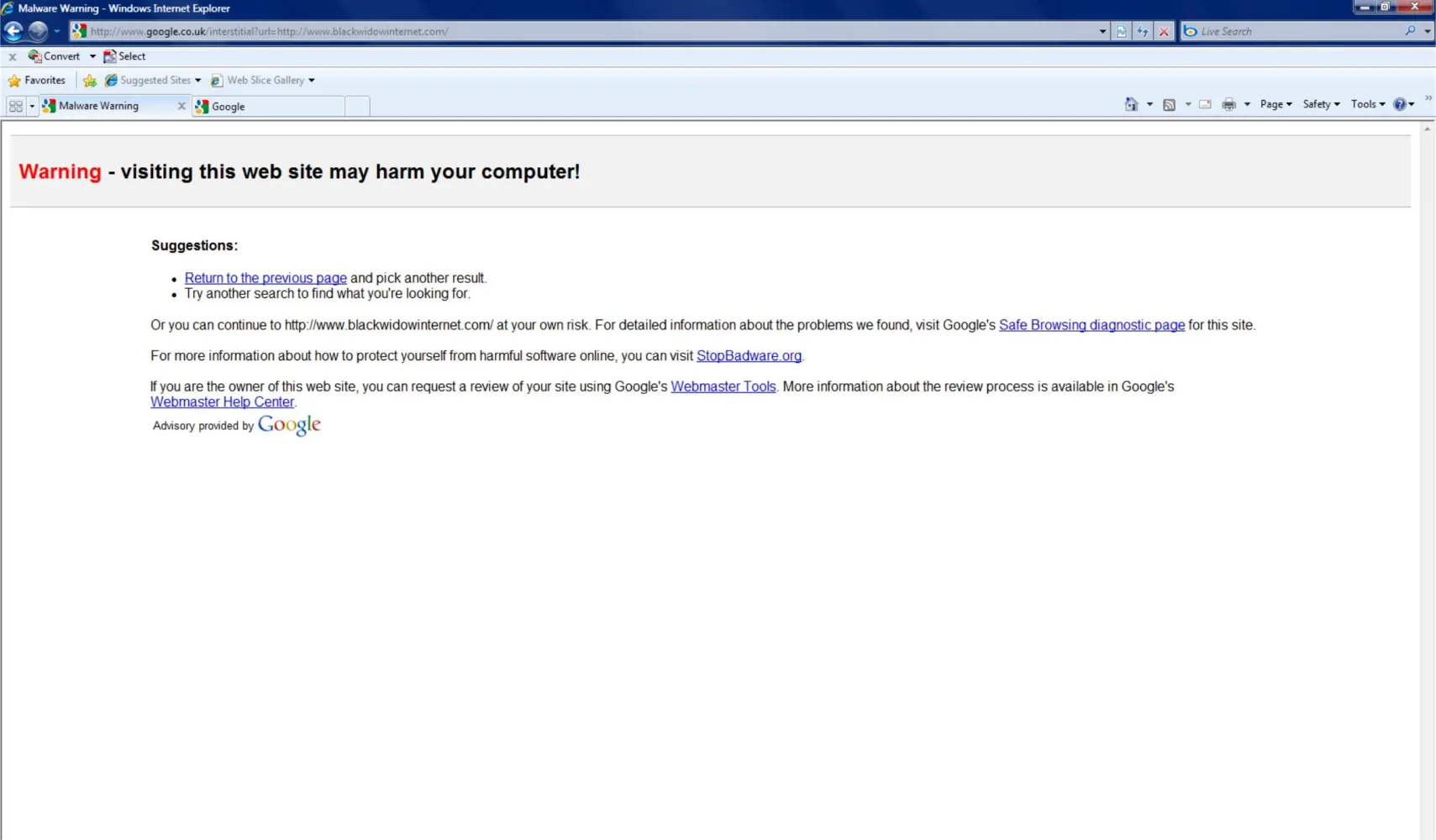Open the Webmaster Help Center link
Viewport: 1436px width, 840px height.
click(x=222, y=402)
